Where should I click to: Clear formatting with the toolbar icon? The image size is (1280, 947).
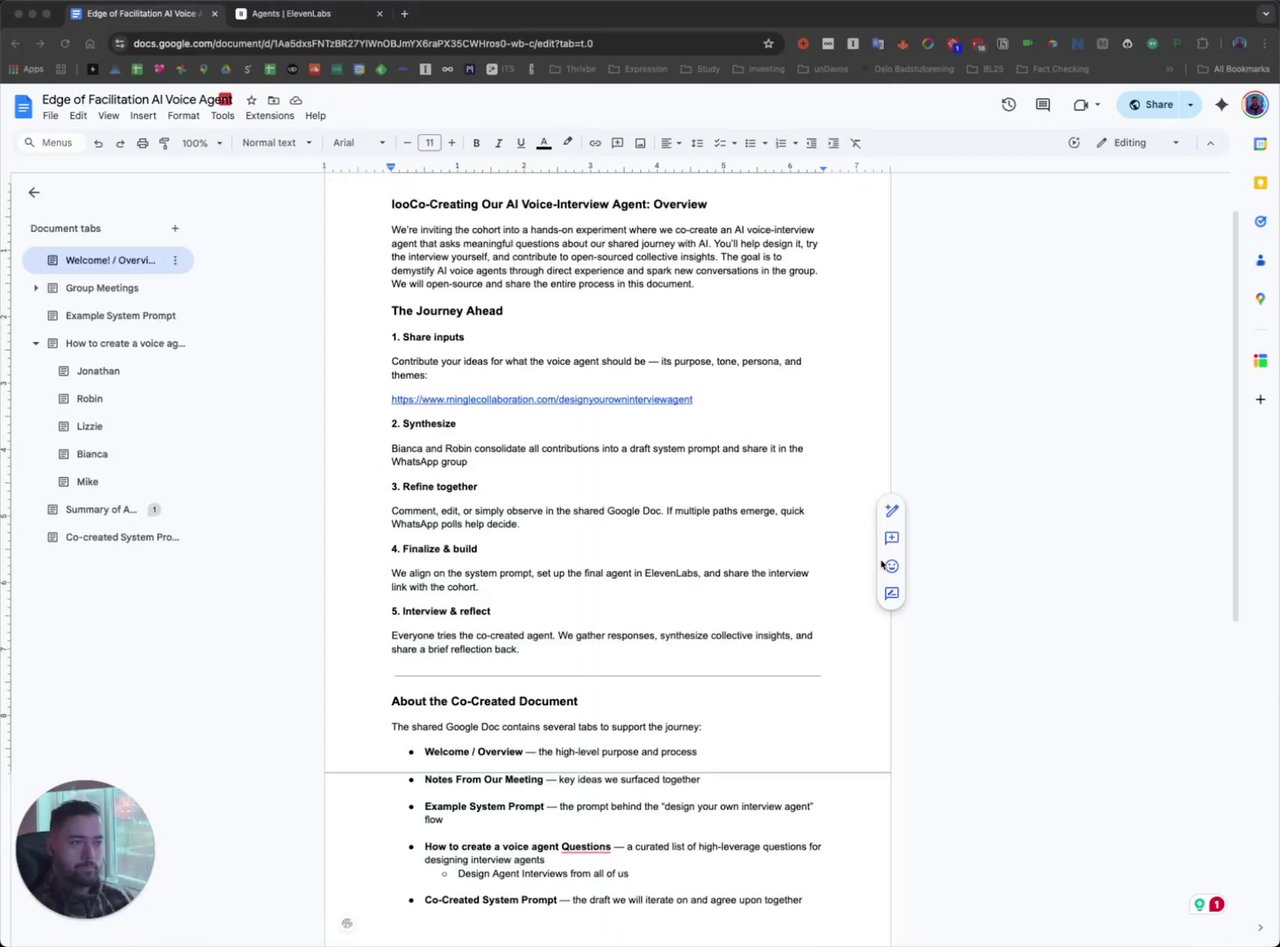pyautogui.click(x=856, y=143)
